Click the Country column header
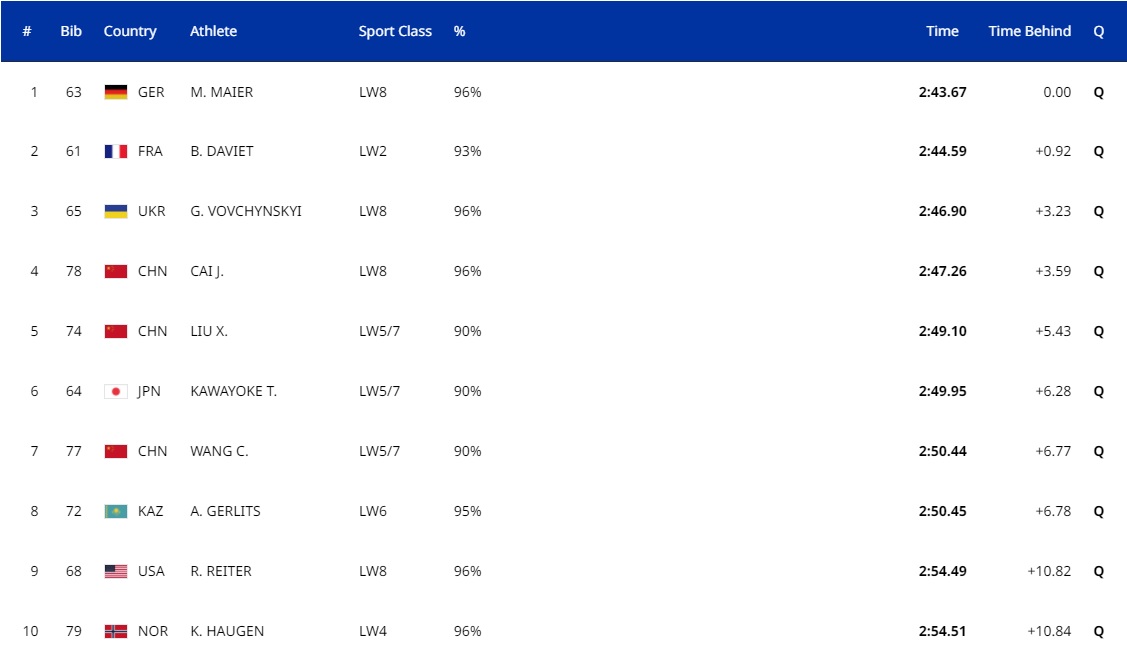 pos(130,31)
